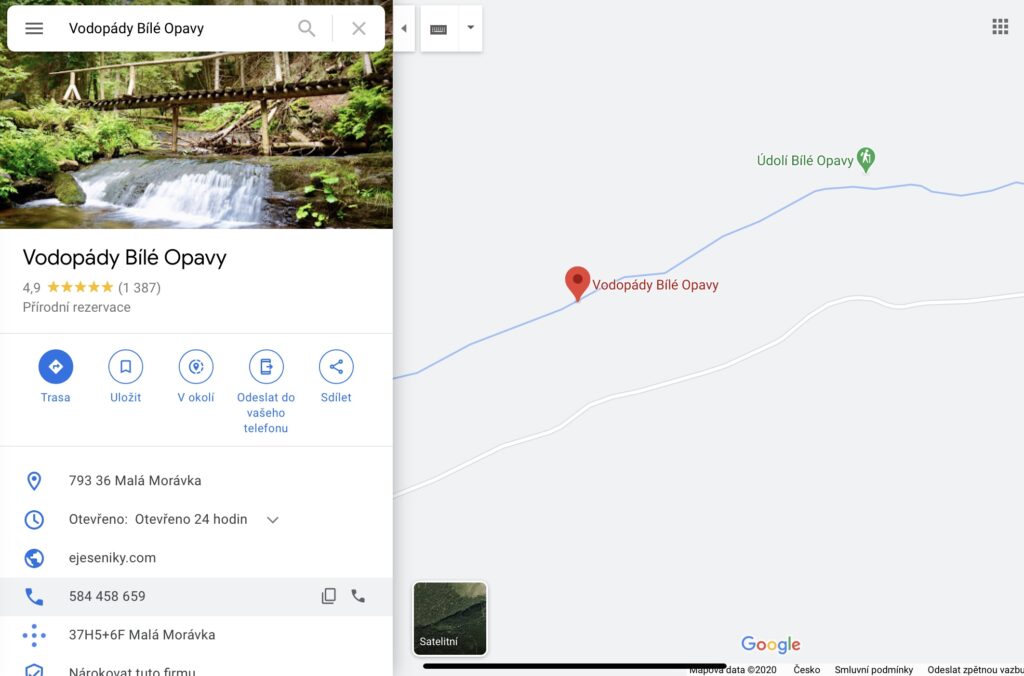Toggle the on-screen keyboard input tool
Screen dimensions: 1024x676
[439, 29]
